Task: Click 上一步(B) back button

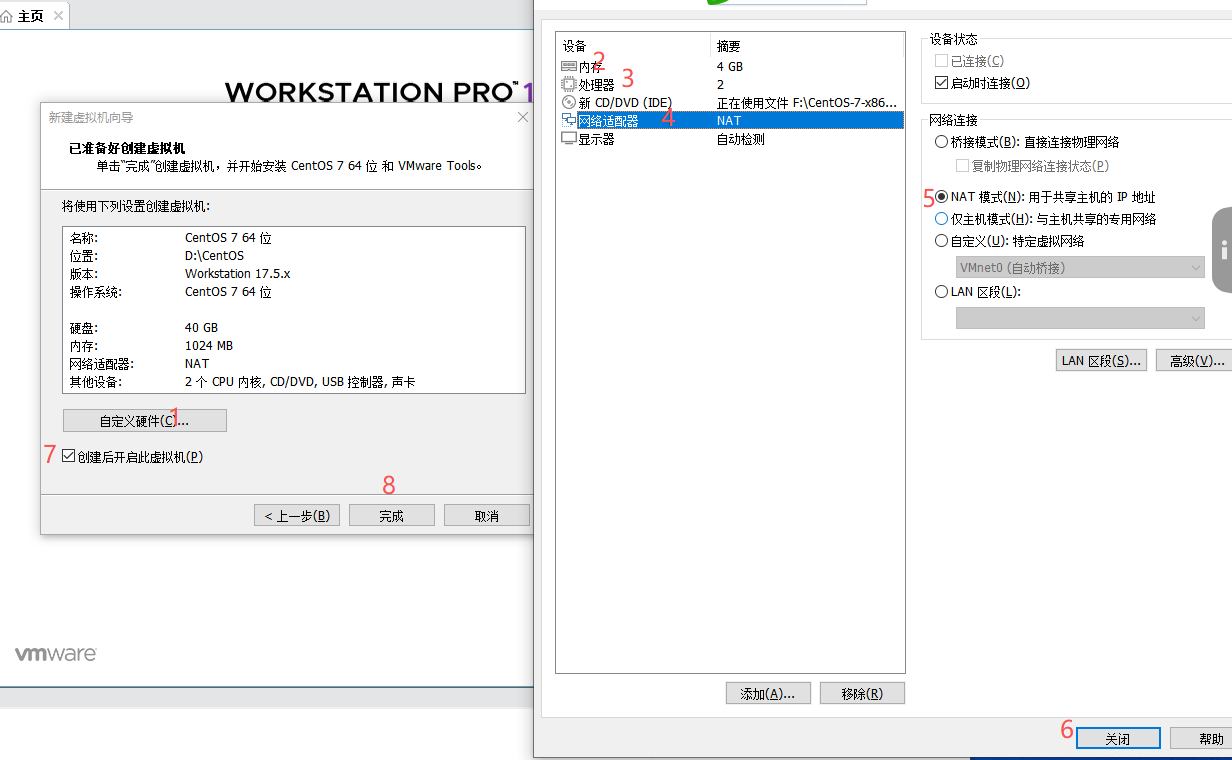Action: [297, 516]
